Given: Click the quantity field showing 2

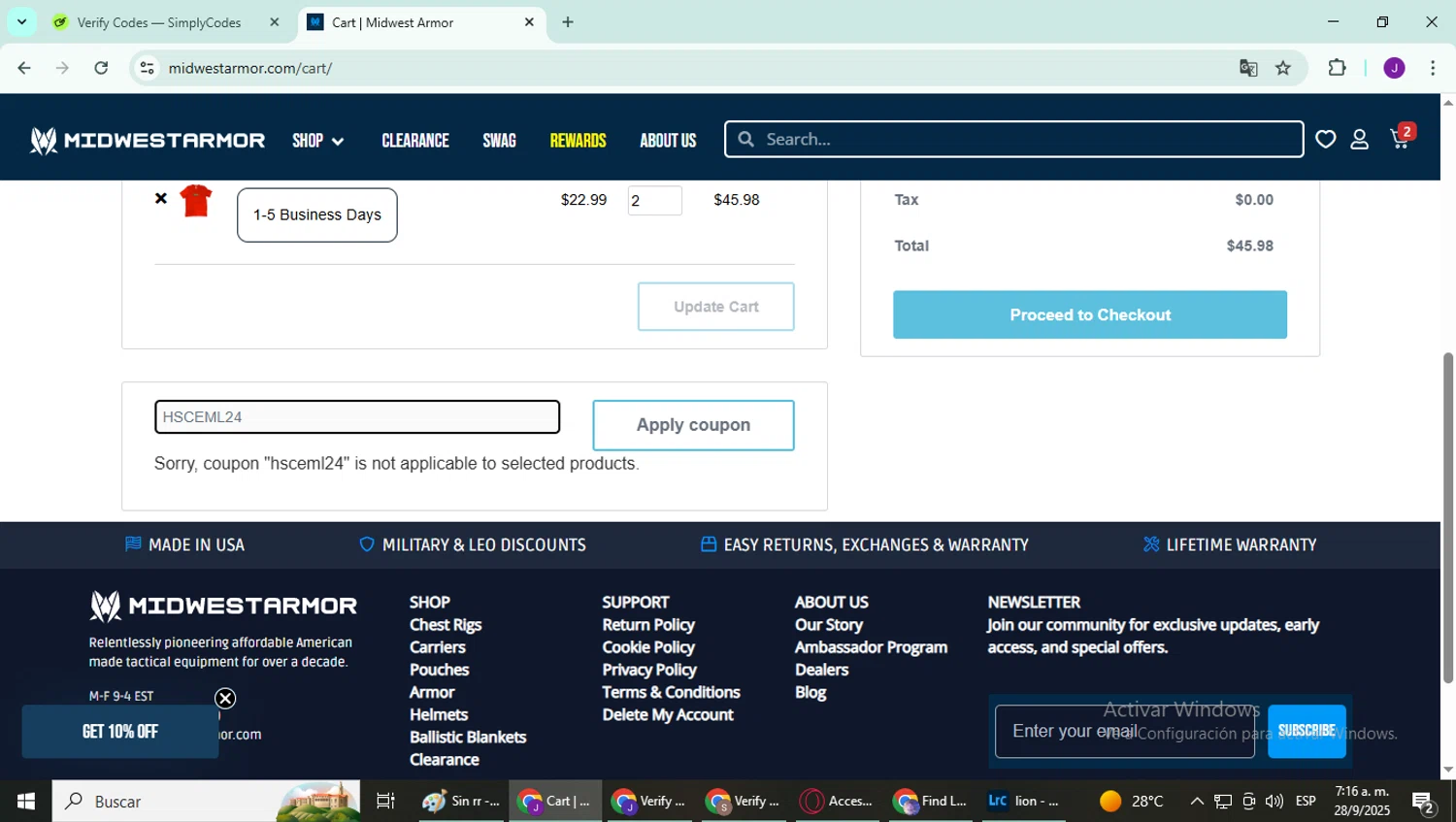Looking at the screenshot, I should [655, 201].
